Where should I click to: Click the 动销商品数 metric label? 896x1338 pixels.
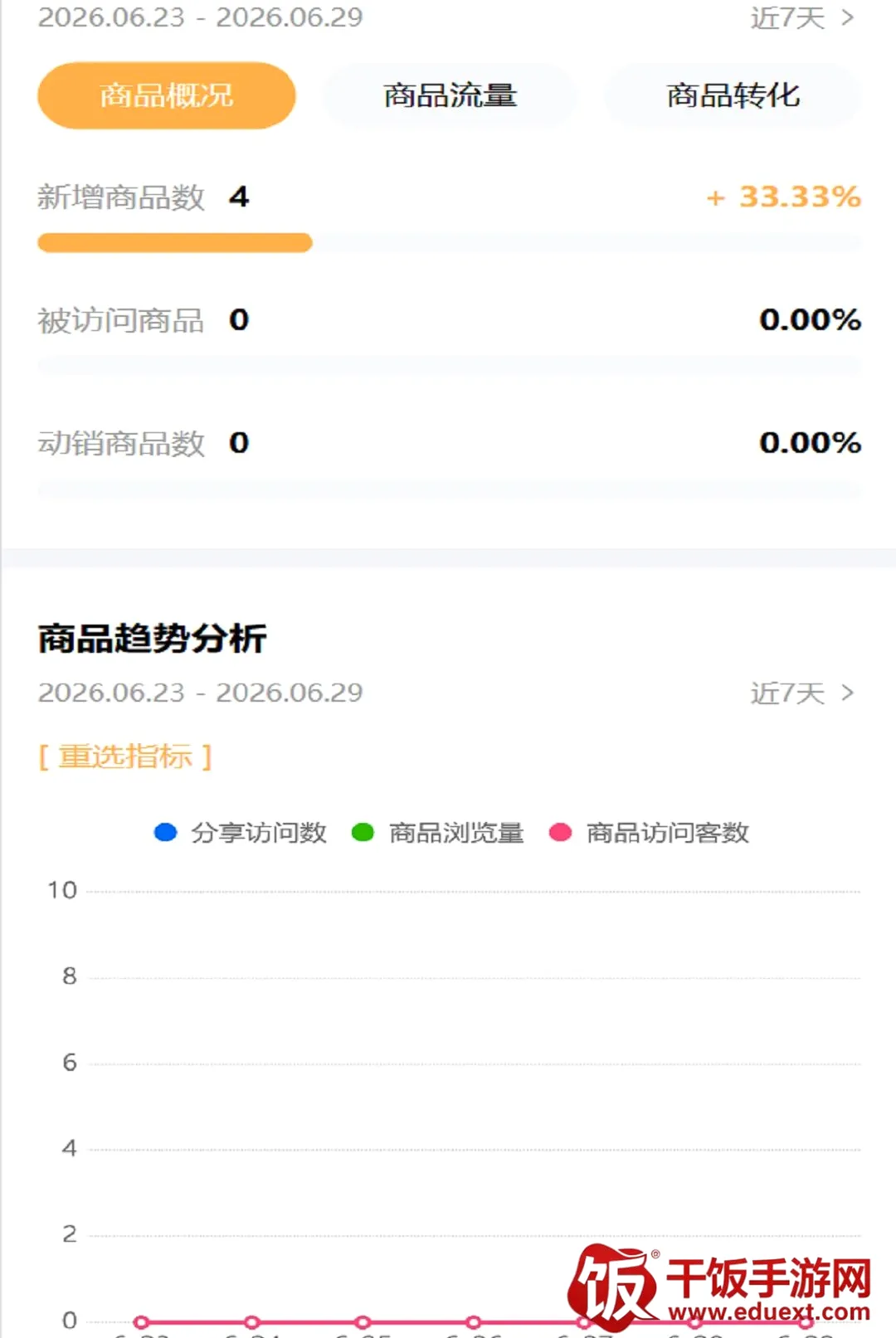(121, 443)
